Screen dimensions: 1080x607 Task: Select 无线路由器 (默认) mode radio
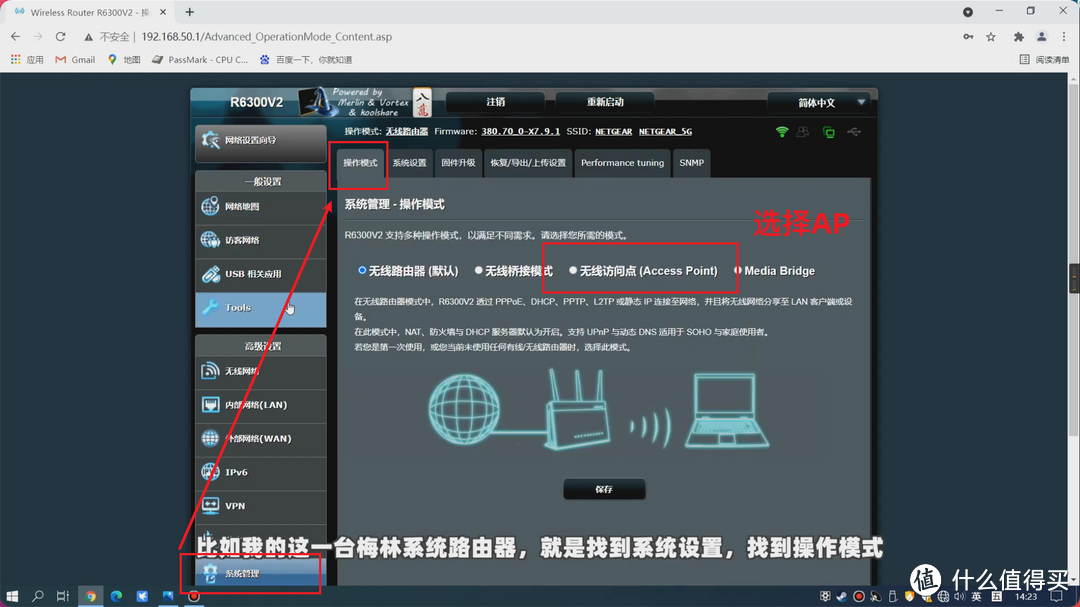[x=362, y=271]
